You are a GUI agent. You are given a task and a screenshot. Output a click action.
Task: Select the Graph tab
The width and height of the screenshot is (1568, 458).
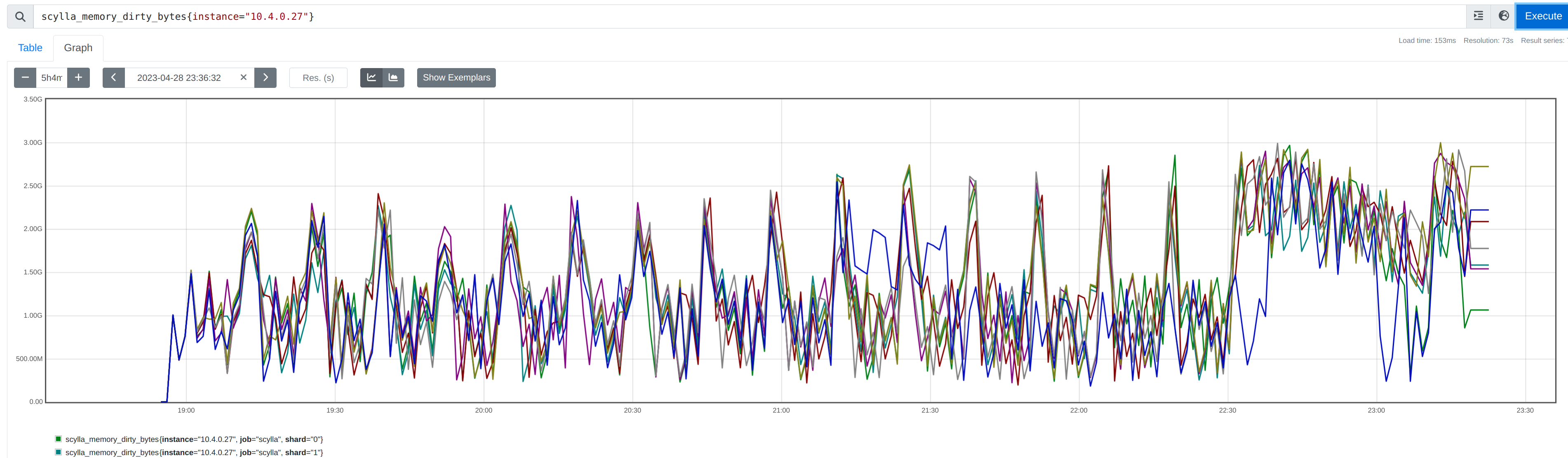(x=78, y=47)
